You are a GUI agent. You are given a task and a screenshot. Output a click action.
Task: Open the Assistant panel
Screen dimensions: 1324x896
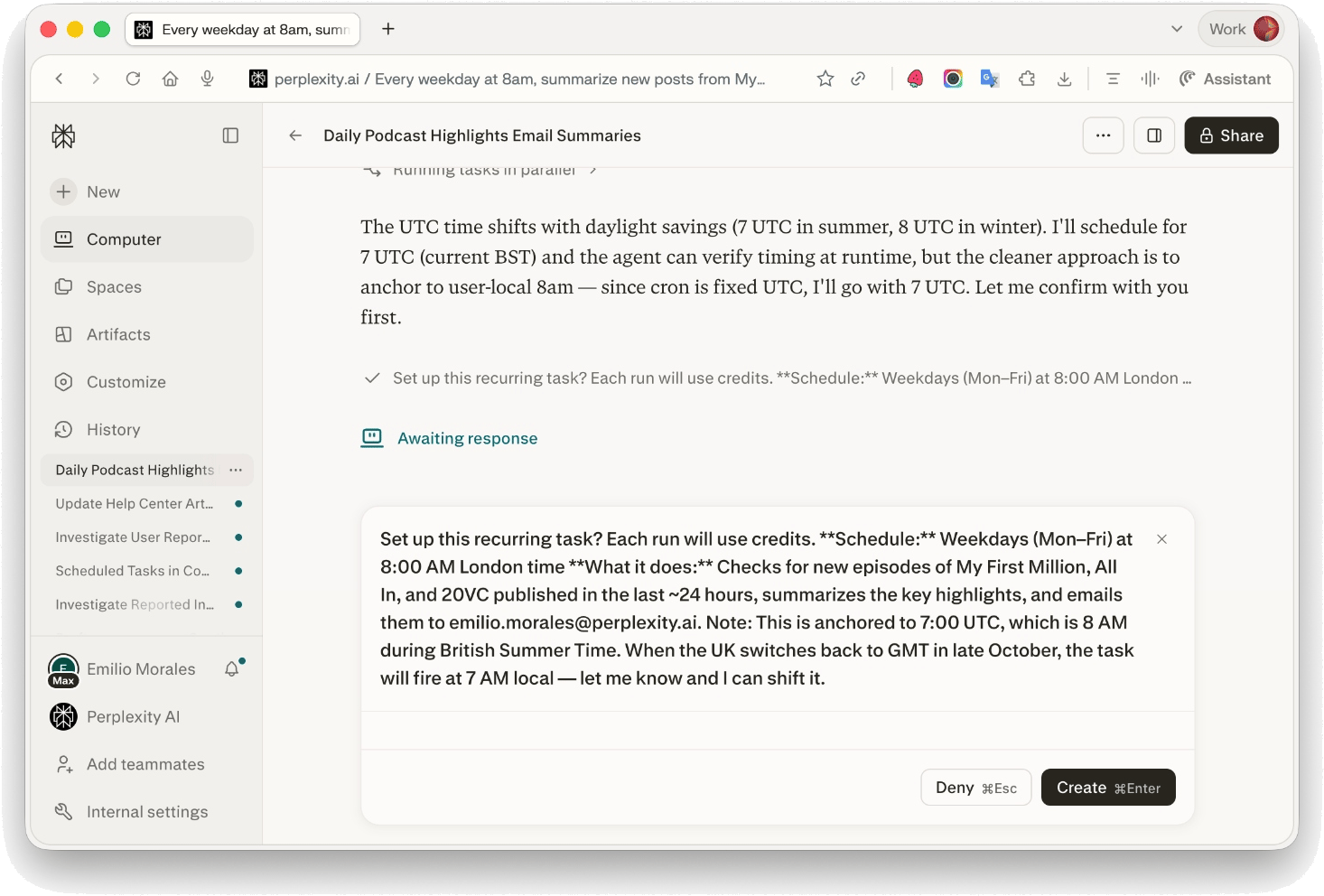[x=1225, y=79]
